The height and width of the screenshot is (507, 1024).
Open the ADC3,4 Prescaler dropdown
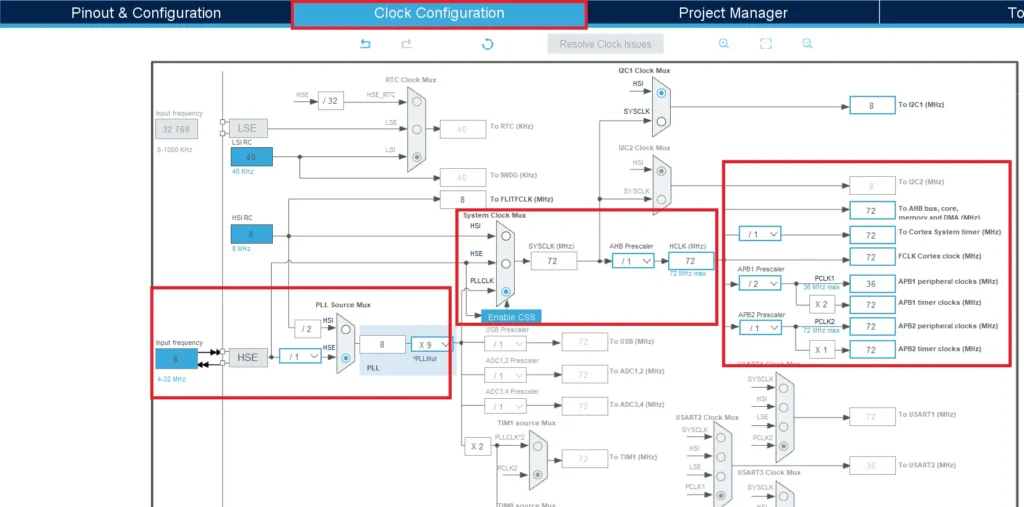coord(505,407)
